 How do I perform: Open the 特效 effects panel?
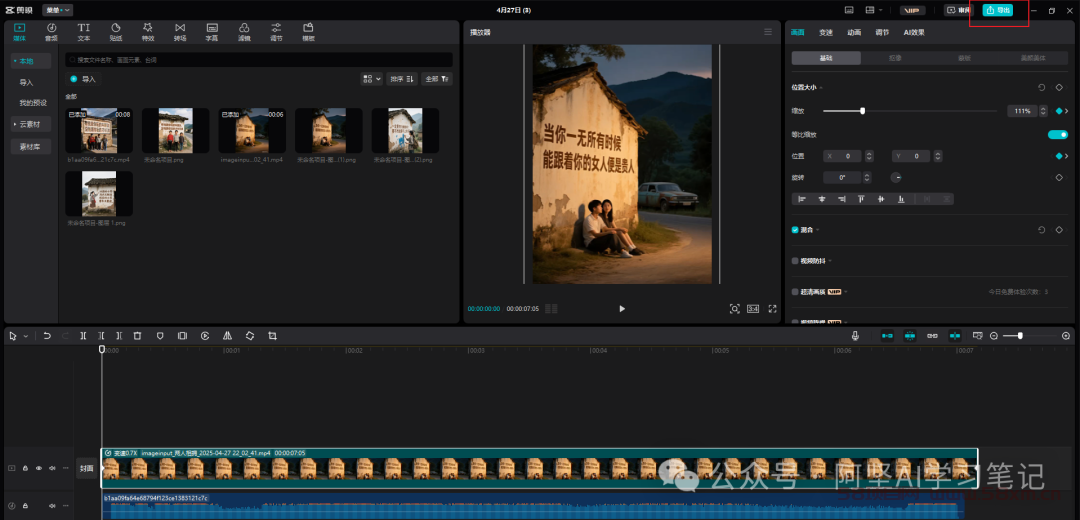(147, 32)
